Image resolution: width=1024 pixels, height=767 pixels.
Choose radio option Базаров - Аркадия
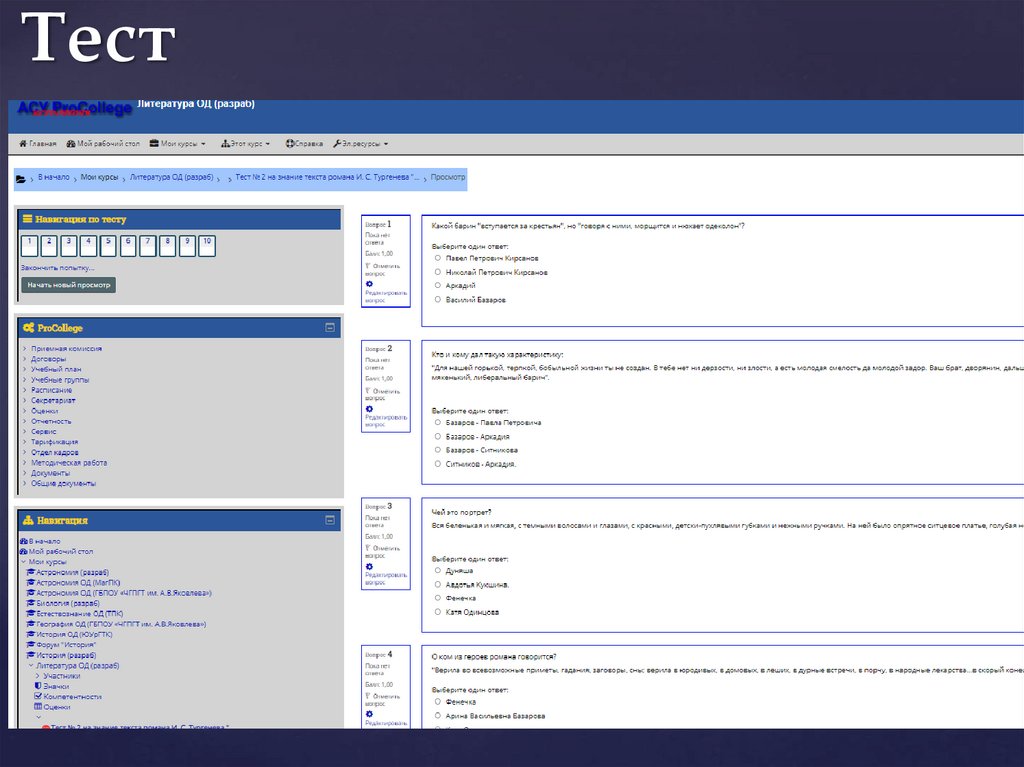(438, 436)
